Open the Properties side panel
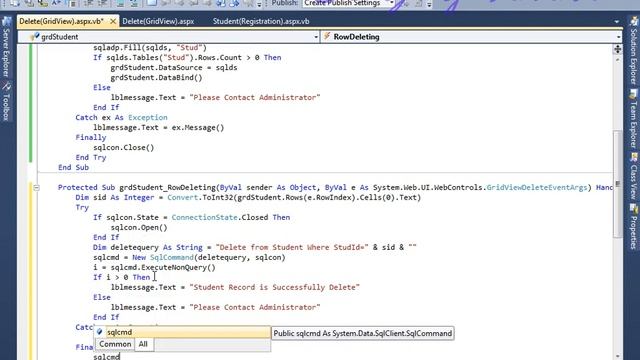Viewport: 640px width, 360px height. pyautogui.click(x=633, y=227)
